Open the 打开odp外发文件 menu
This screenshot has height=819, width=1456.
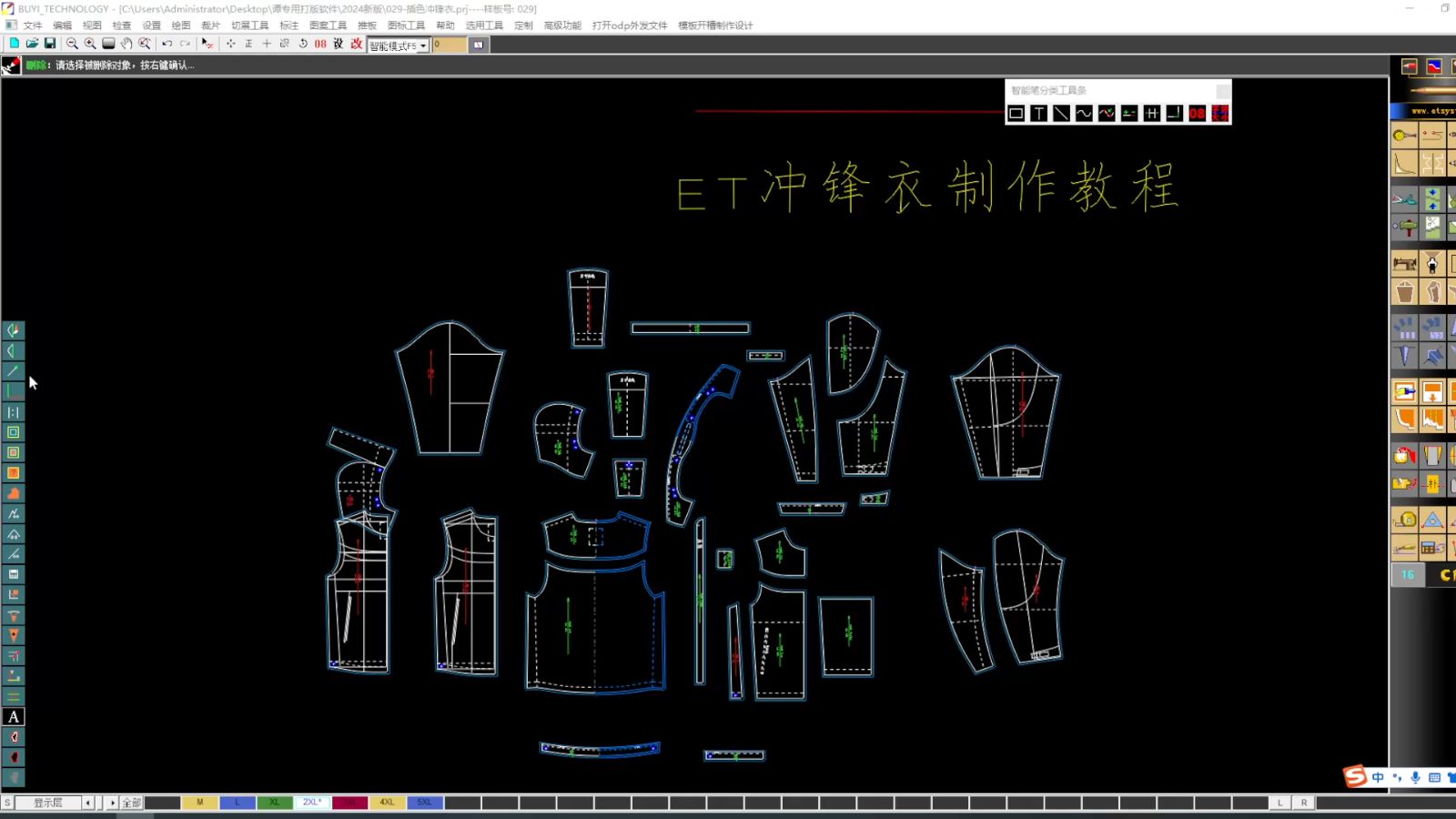[630, 25]
